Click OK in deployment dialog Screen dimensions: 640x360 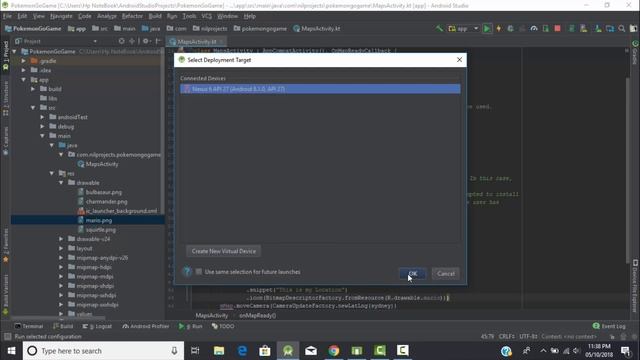[413, 274]
